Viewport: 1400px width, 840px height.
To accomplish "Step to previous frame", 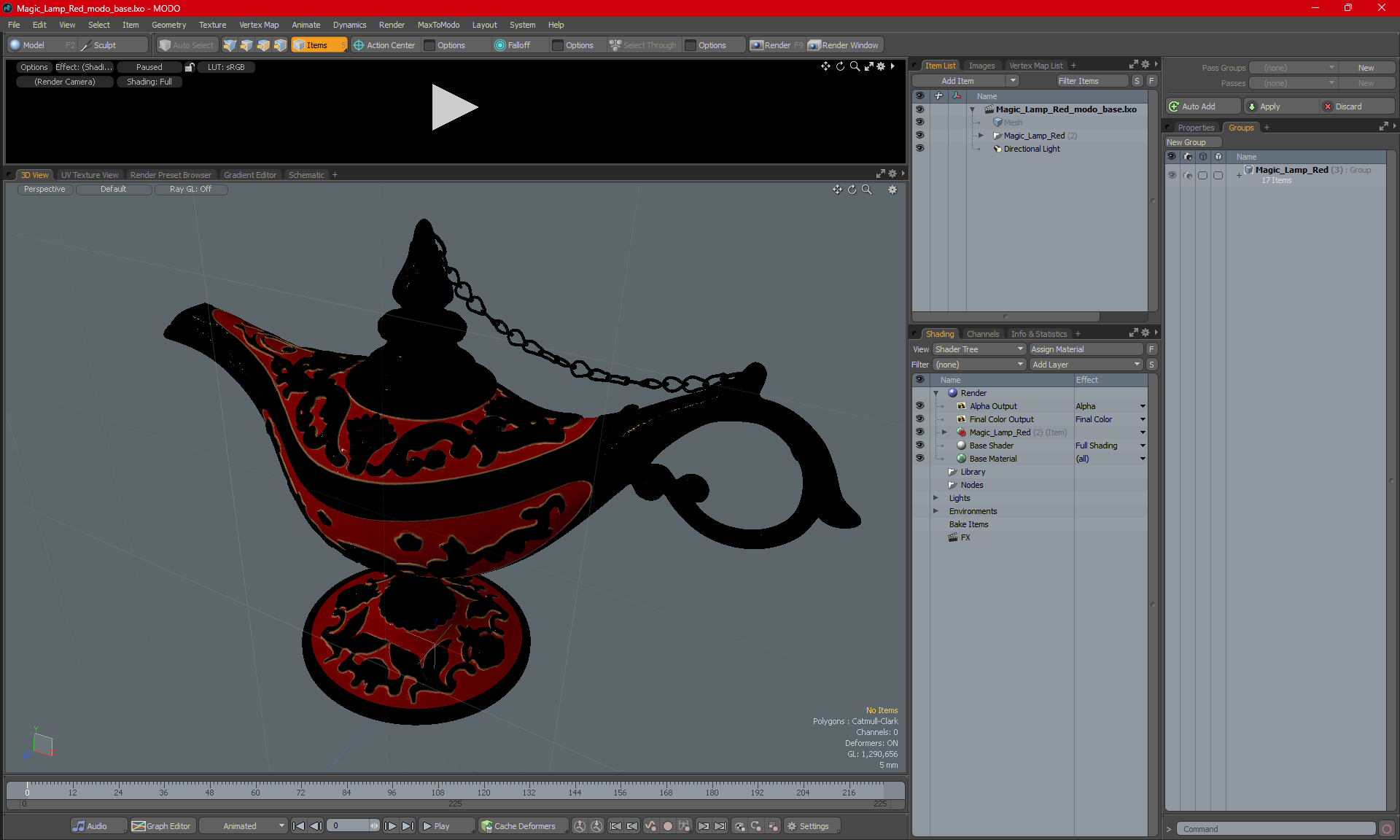I will point(316,826).
